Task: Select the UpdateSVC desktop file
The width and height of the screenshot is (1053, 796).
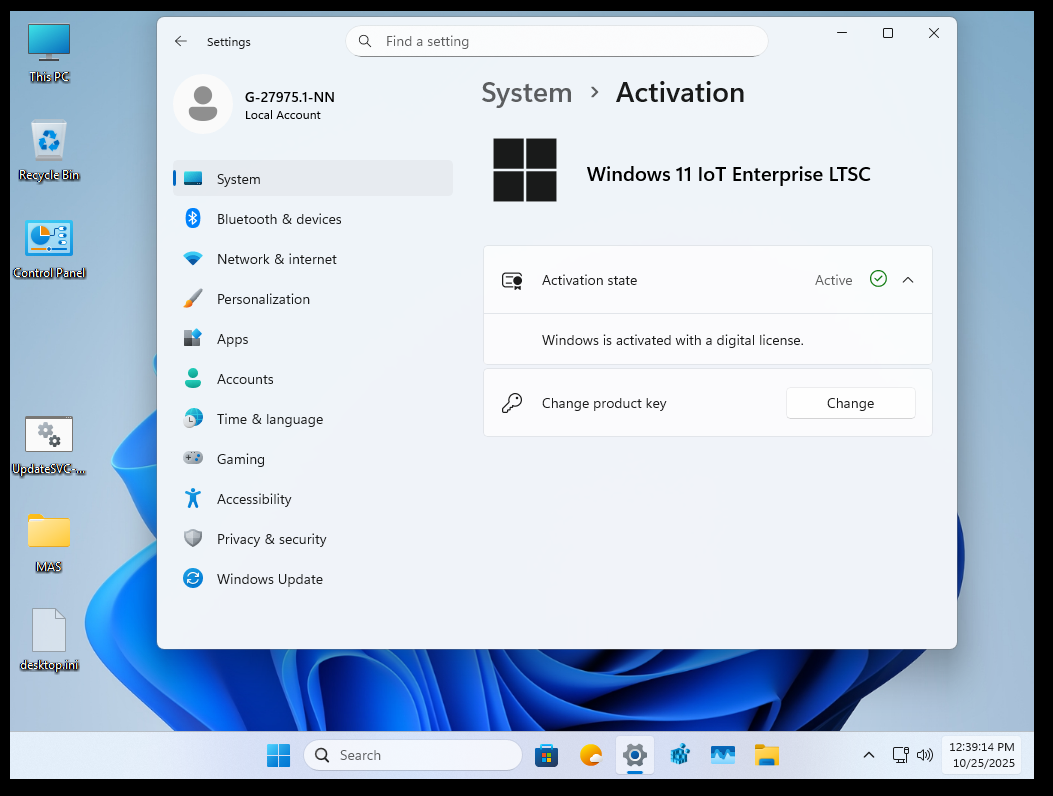Action: (x=49, y=445)
